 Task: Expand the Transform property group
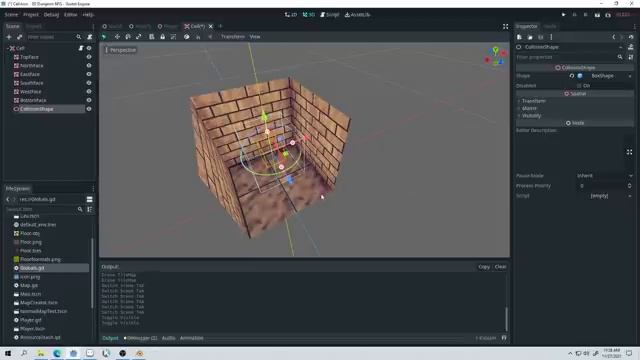pyautogui.click(x=533, y=101)
